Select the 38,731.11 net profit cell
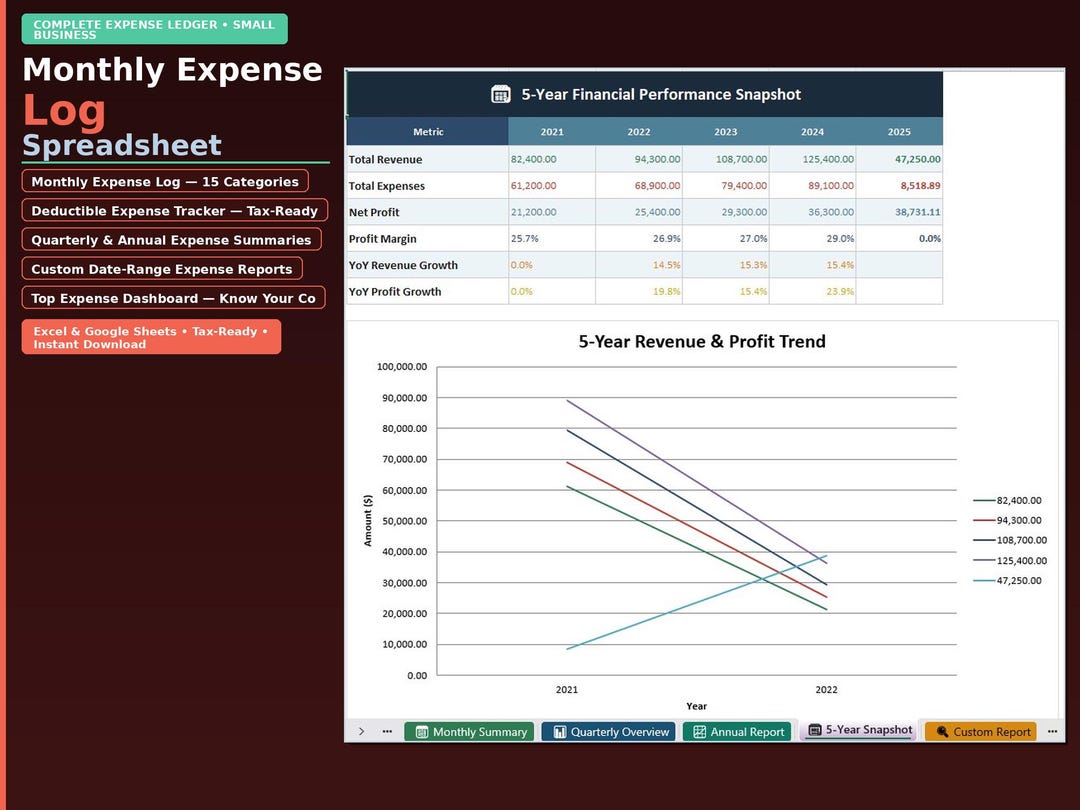This screenshot has height=810, width=1080. [899, 212]
